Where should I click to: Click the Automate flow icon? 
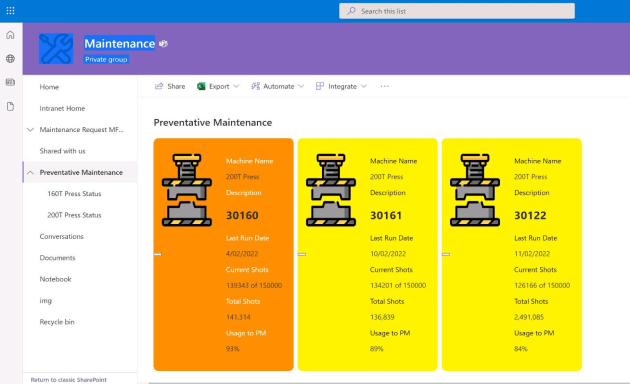click(x=255, y=86)
